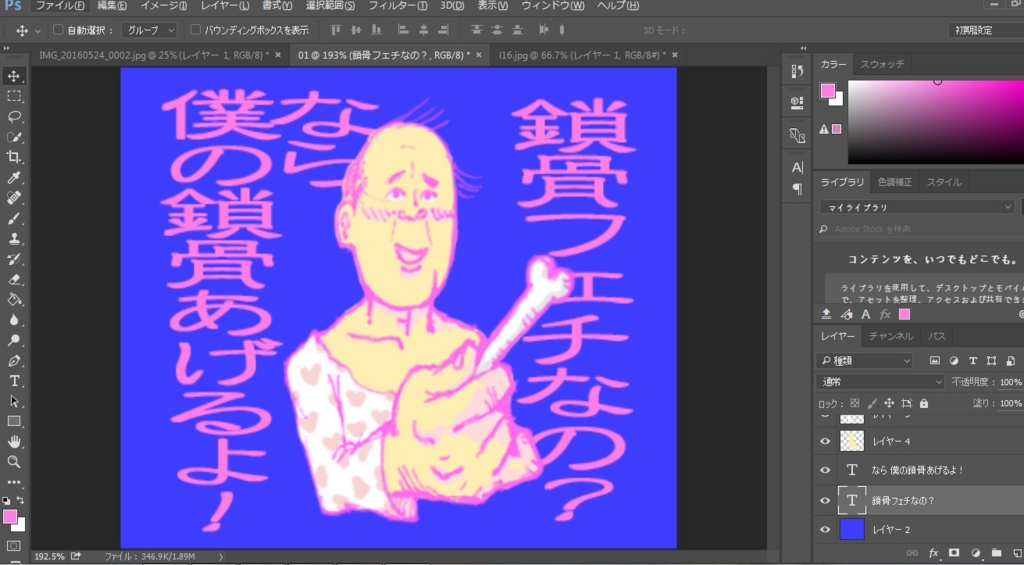Viewport: 1024px width, 565px height.
Task: Hide the レイヤー 4 layer
Action: click(x=825, y=441)
